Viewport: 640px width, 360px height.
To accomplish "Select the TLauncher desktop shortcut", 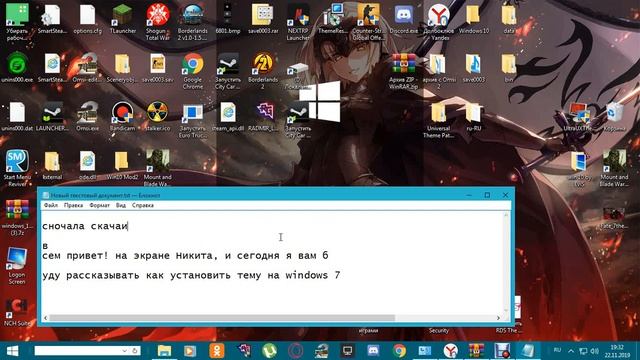I will [x=122, y=19].
